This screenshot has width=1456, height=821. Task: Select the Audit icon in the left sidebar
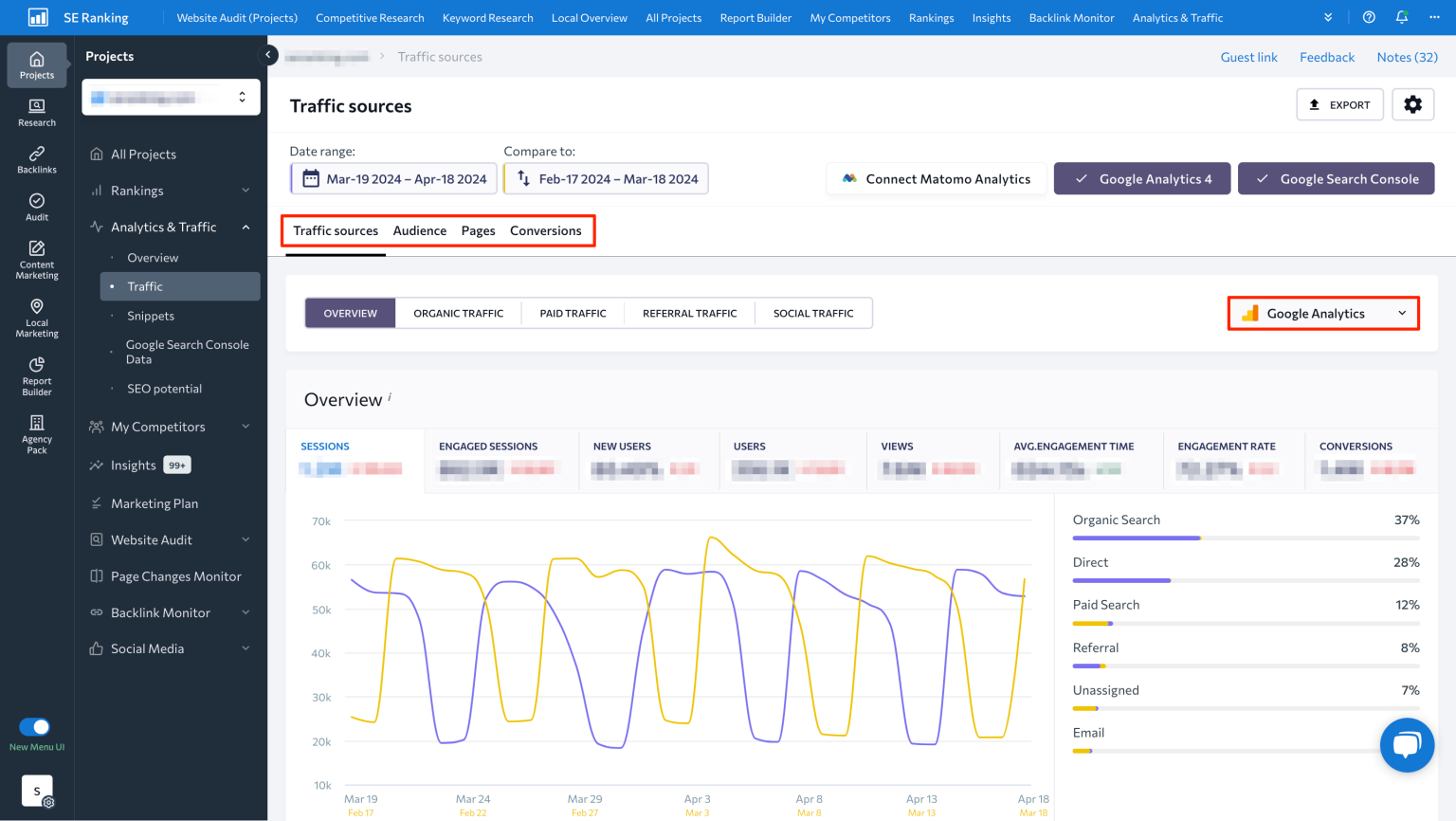pyautogui.click(x=36, y=206)
